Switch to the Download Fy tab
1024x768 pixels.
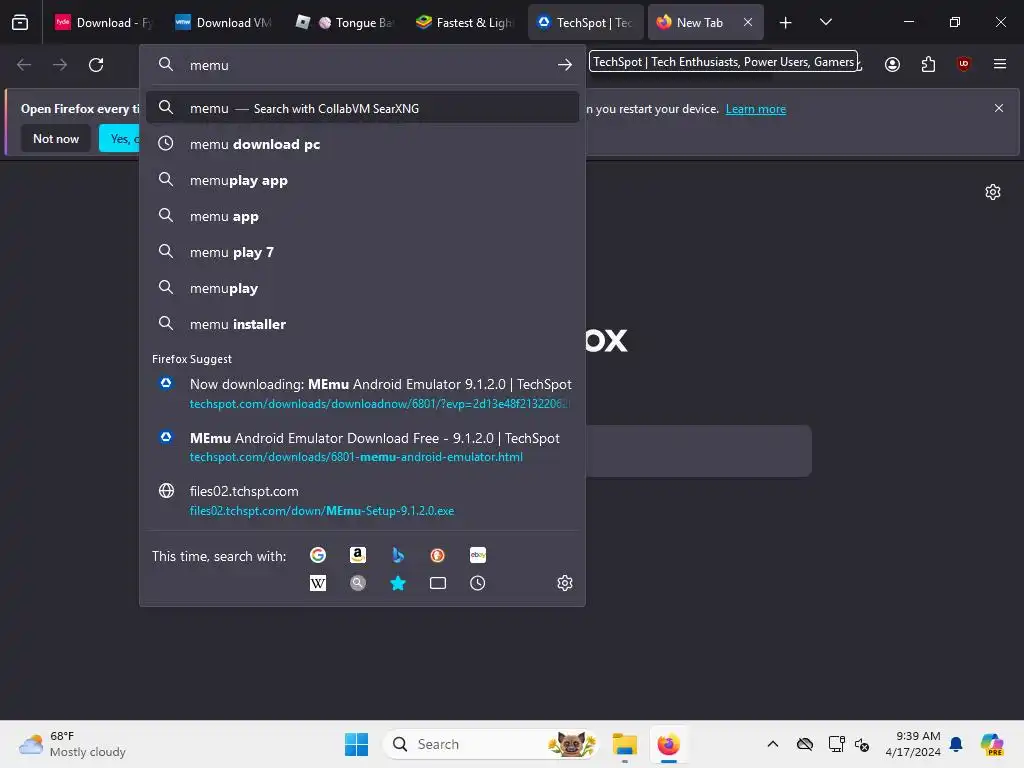click(104, 22)
